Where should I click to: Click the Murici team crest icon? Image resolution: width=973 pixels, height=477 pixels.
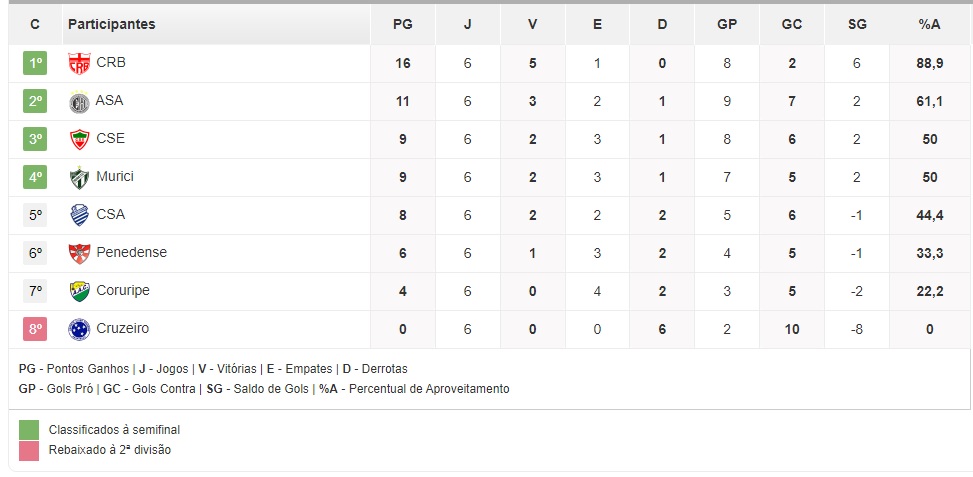[79, 177]
